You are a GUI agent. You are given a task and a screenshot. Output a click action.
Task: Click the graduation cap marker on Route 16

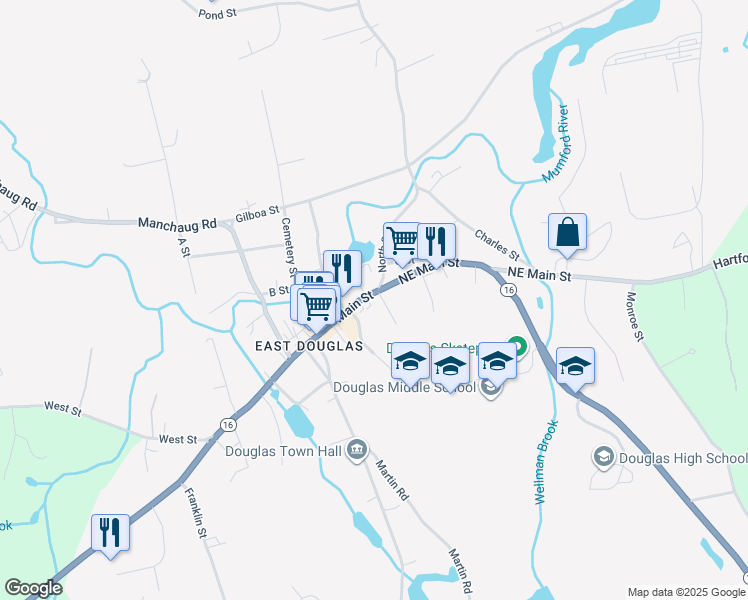575,367
